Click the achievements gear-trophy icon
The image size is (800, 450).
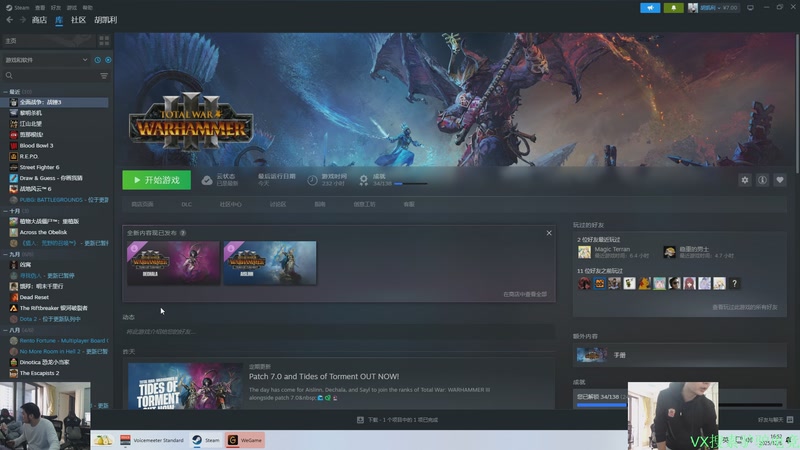click(x=363, y=180)
